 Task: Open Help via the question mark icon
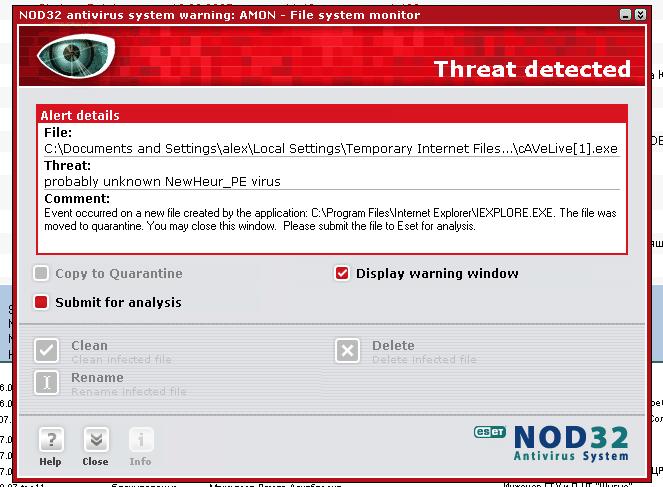[x=50, y=439]
